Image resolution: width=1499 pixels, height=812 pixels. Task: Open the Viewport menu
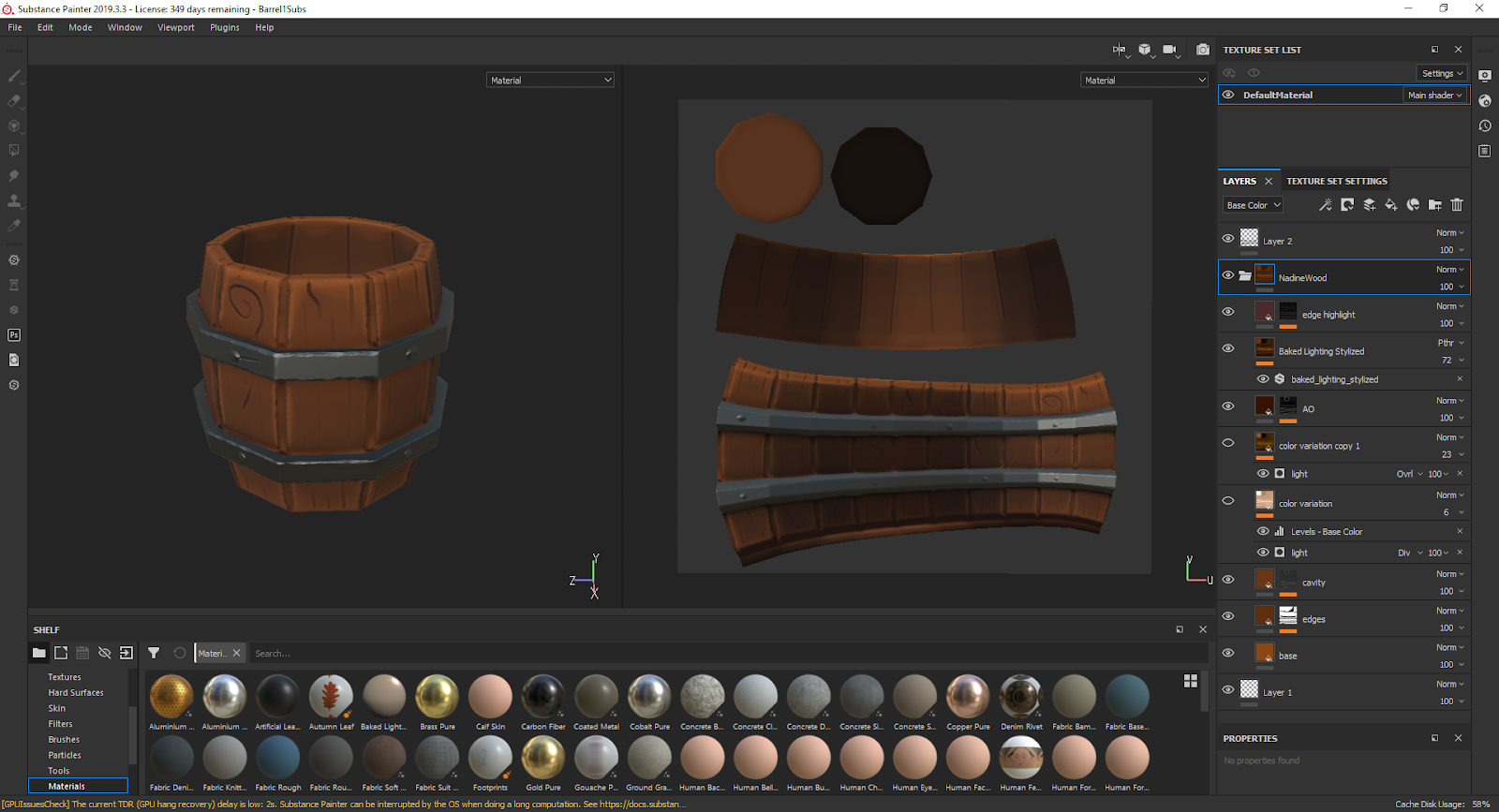tap(176, 27)
